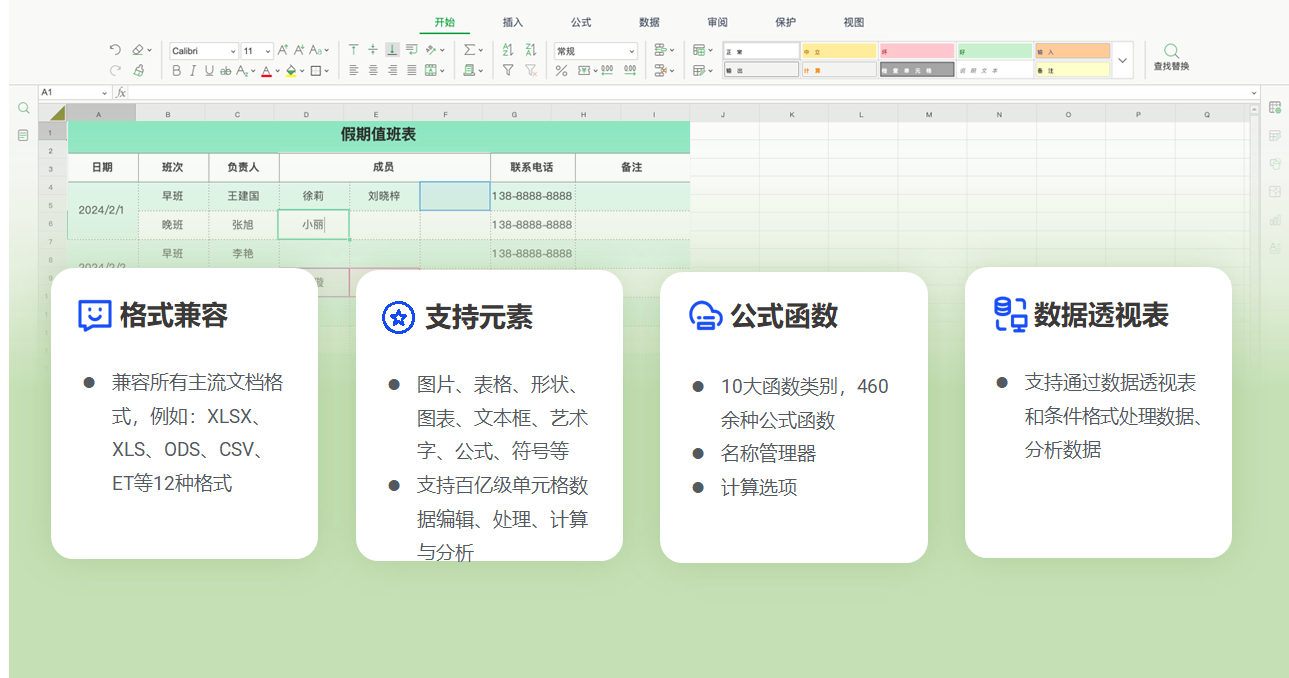
Task: Apply percent number format
Action: coord(561,70)
